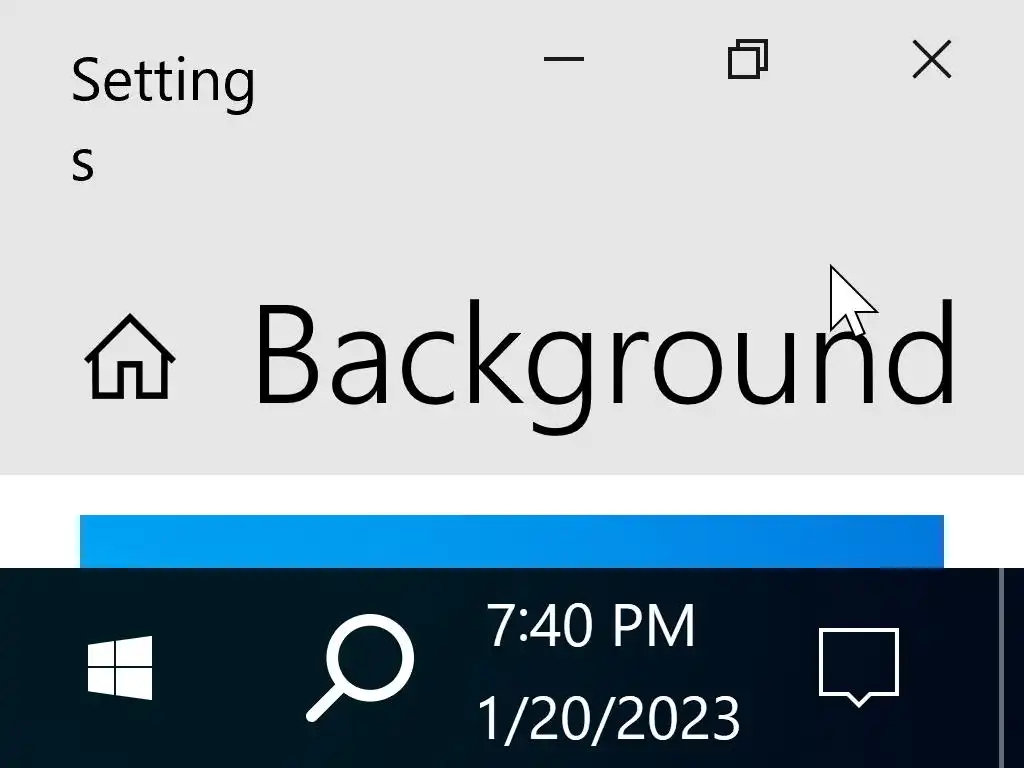Launch Start using the Windows logo

120,667
